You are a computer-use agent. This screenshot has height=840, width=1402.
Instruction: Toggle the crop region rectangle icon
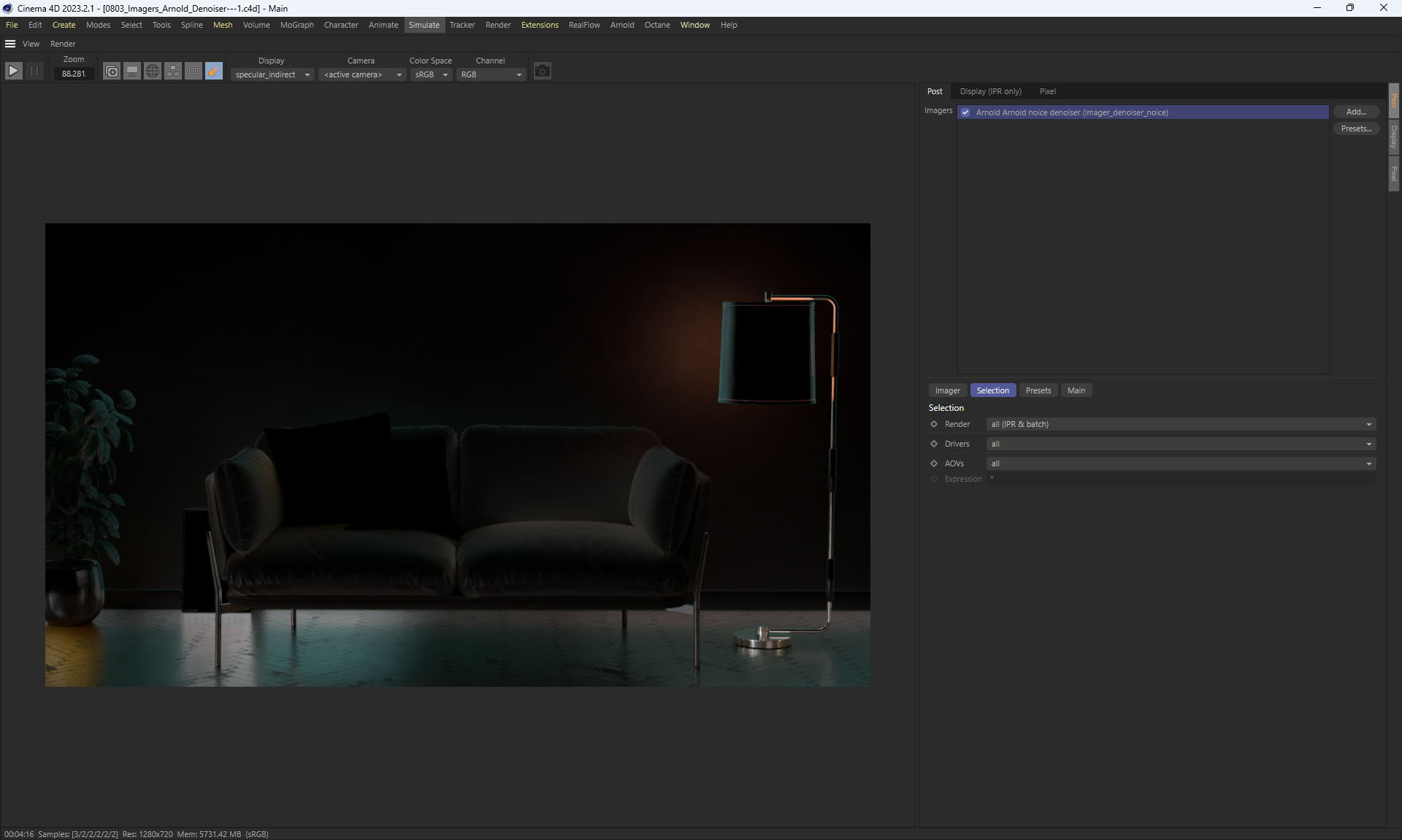[x=193, y=71]
